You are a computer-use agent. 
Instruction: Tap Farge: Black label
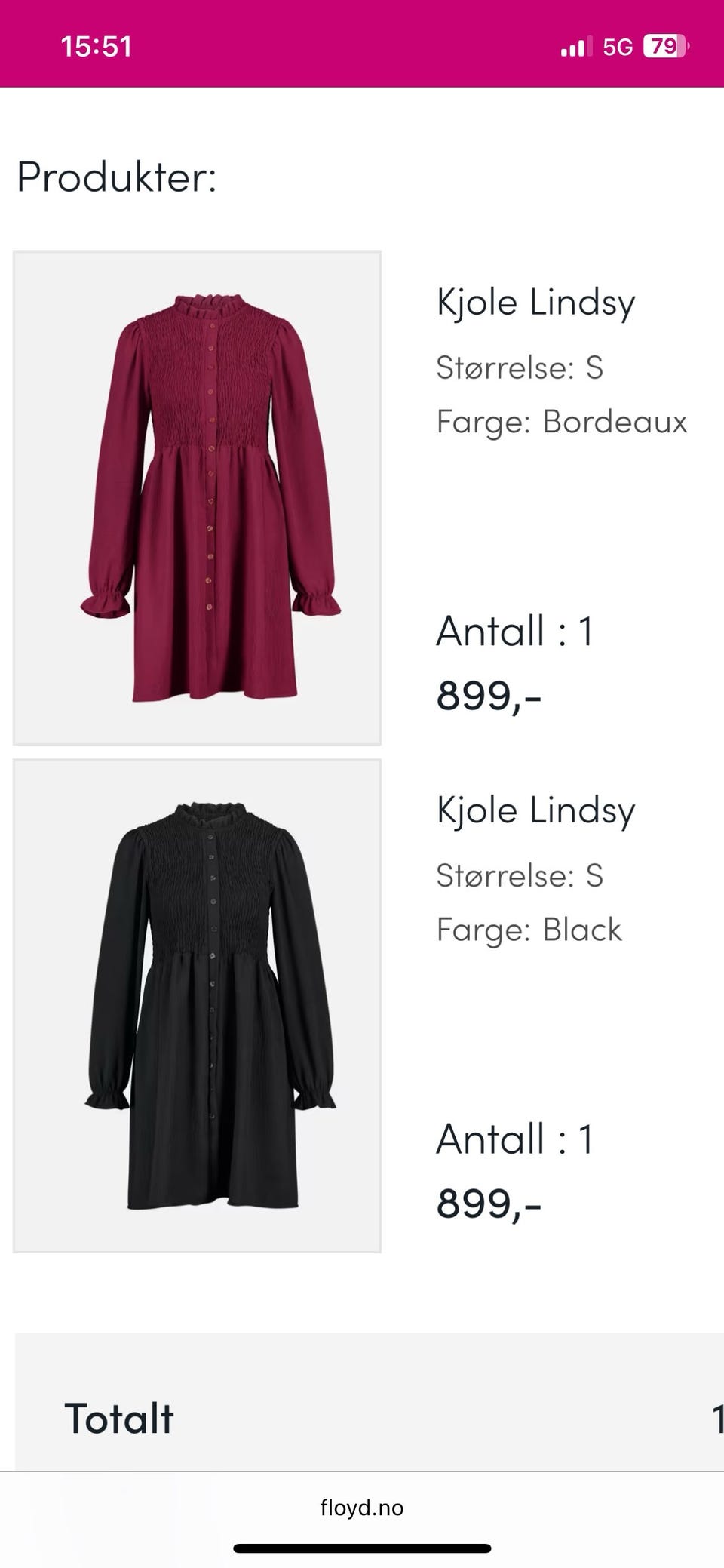529,930
